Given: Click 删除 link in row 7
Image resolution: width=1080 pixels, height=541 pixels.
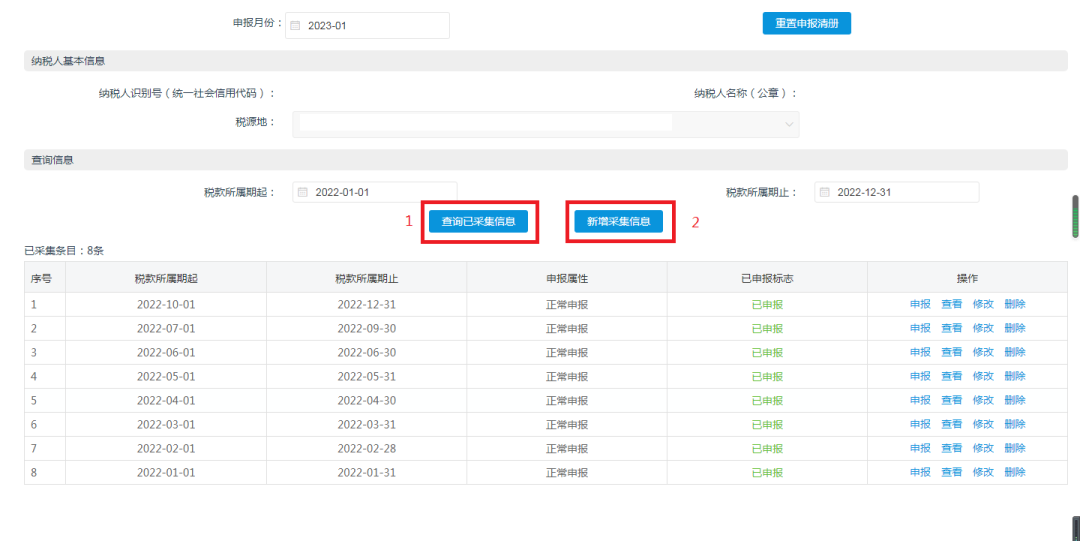Looking at the screenshot, I should coord(1015,449).
